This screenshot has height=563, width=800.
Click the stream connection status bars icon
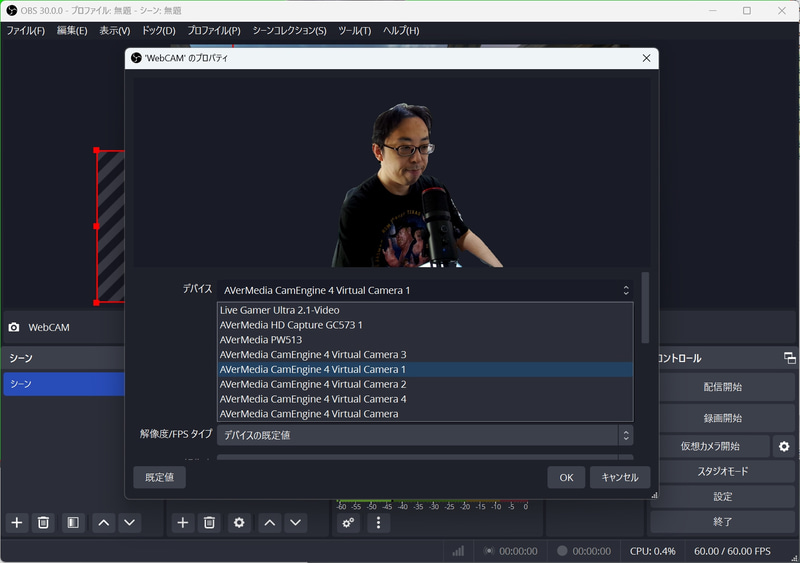tap(458, 551)
